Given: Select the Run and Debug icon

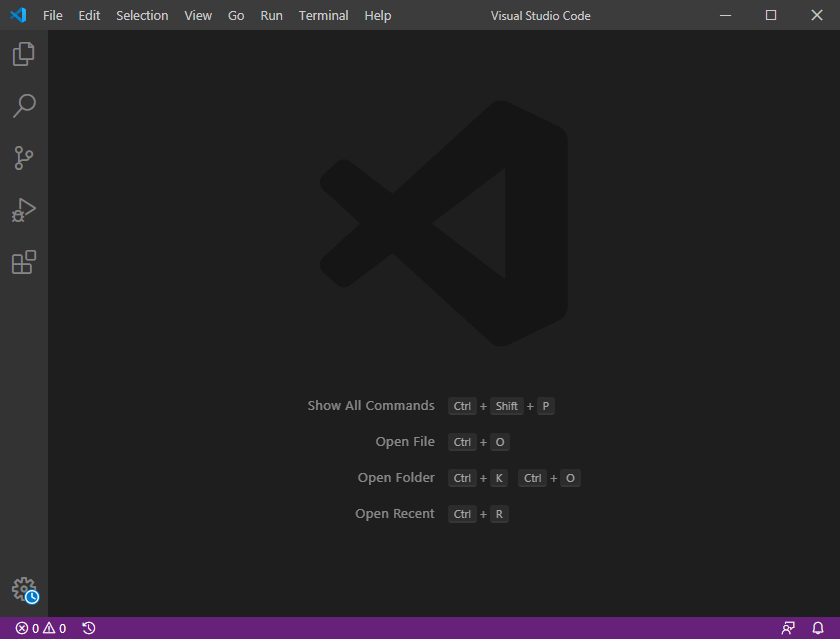Looking at the screenshot, I should (x=23, y=210).
